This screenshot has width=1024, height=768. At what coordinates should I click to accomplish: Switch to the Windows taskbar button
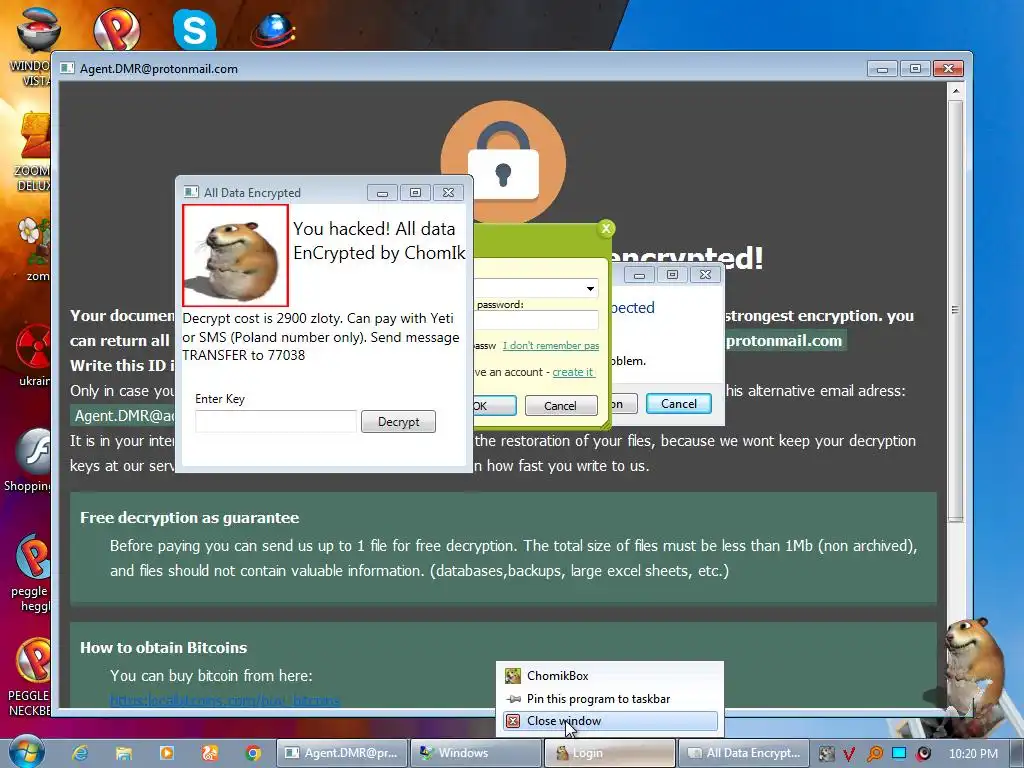(x=477, y=753)
